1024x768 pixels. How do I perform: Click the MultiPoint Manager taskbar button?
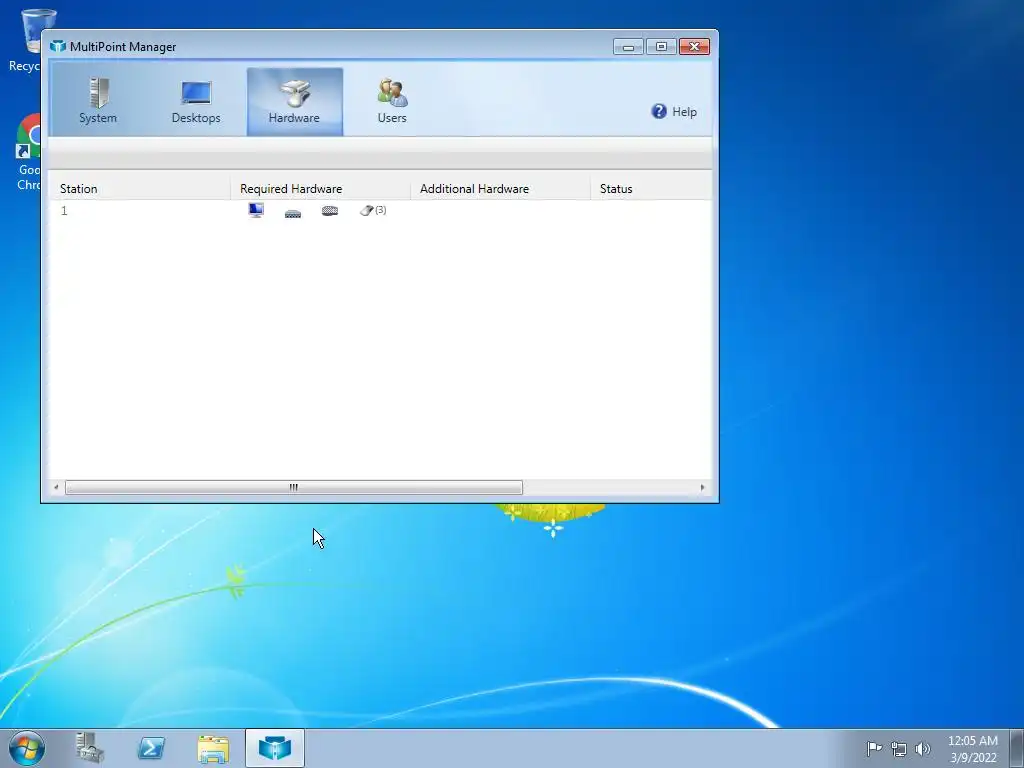(x=275, y=748)
